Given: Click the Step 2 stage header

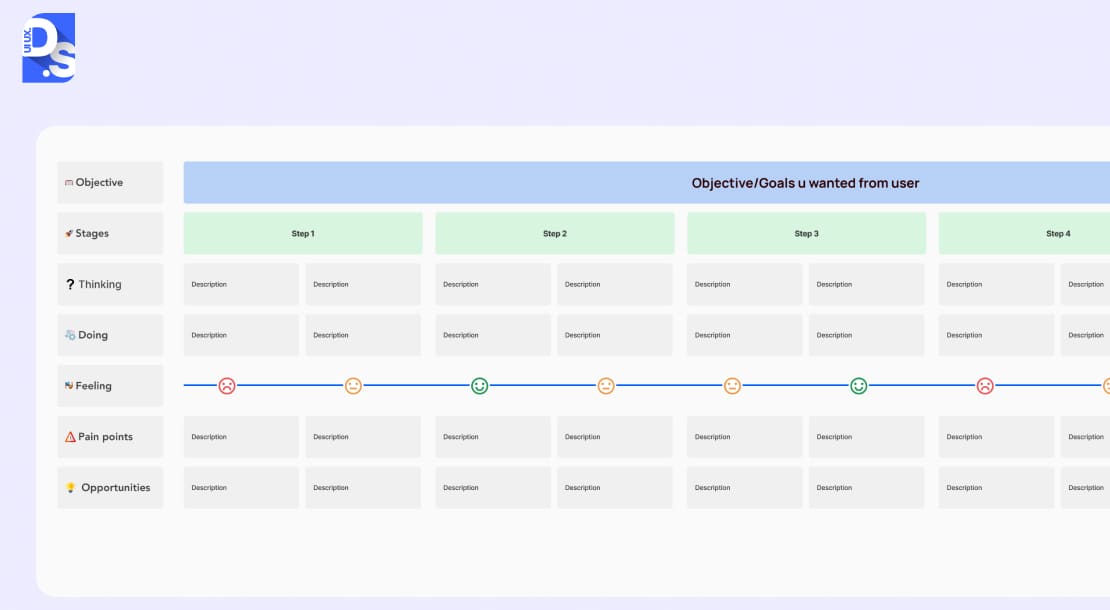Looking at the screenshot, I should click(x=555, y=233).
